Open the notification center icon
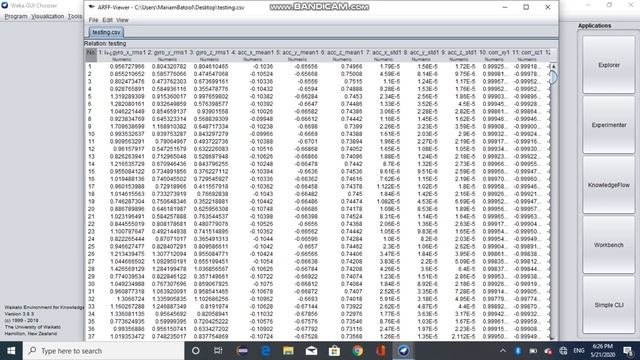Screen dimensions: 640x360 click(628, 351)
